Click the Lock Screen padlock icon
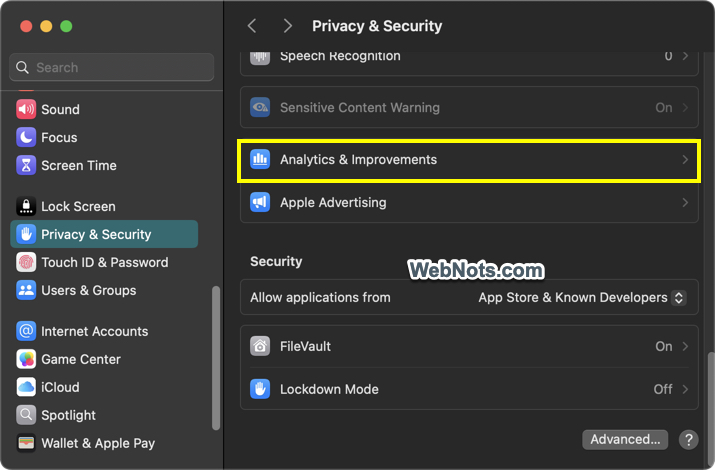Screen dimensions: 715x470 click(x=26, y=207)
